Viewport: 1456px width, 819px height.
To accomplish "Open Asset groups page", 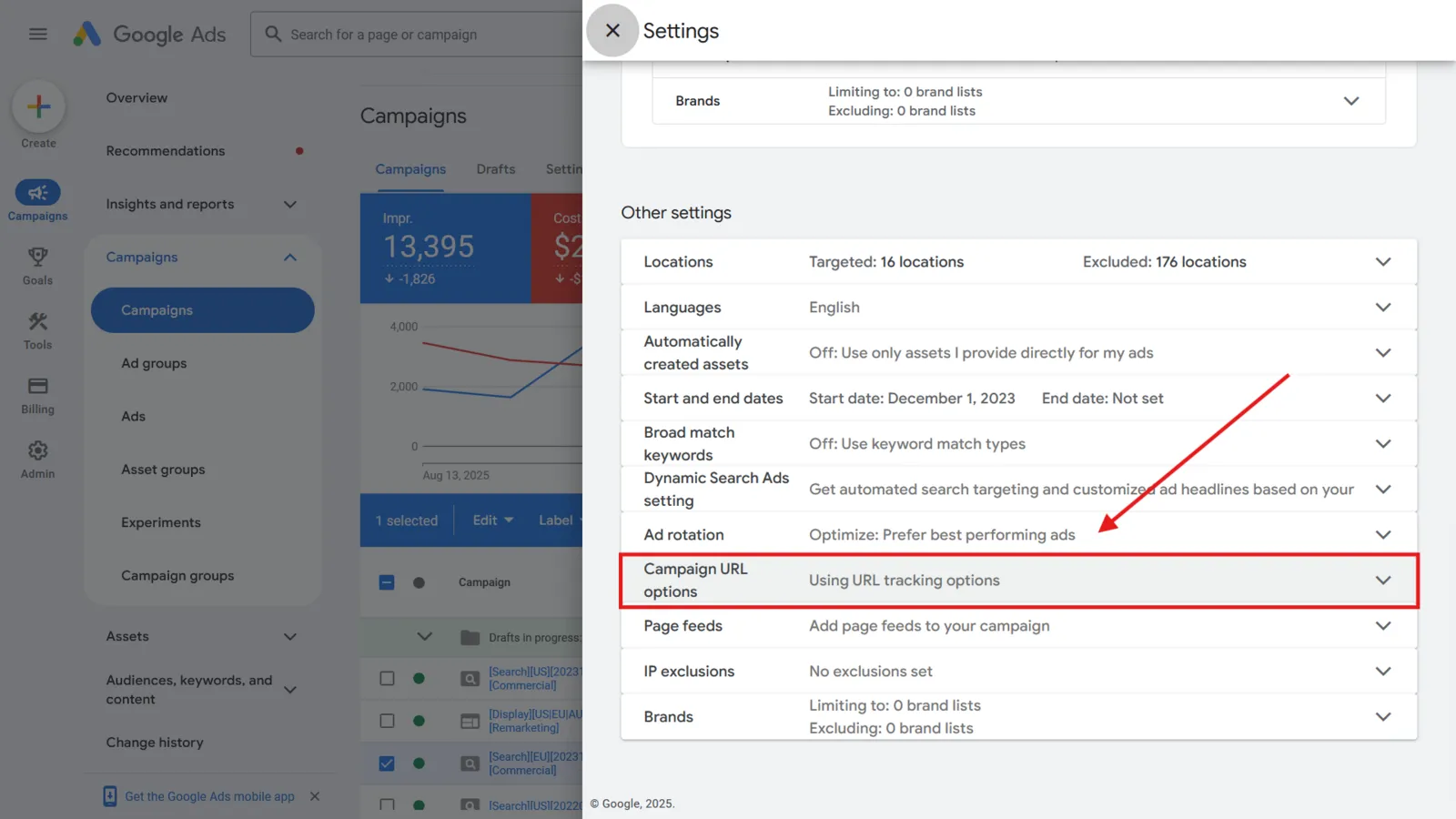I will coord(163,470).
